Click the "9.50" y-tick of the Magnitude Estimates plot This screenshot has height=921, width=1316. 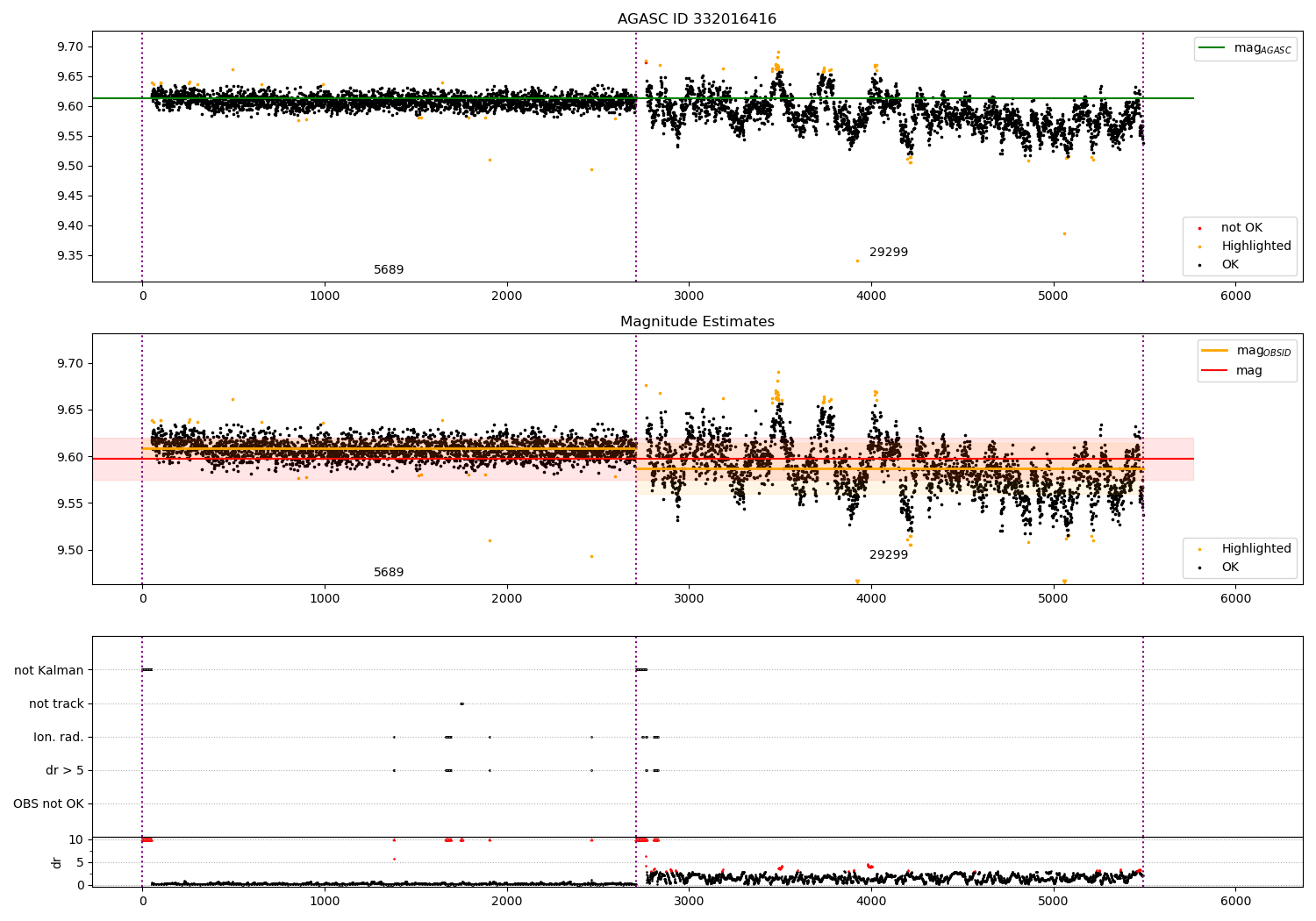69,551
